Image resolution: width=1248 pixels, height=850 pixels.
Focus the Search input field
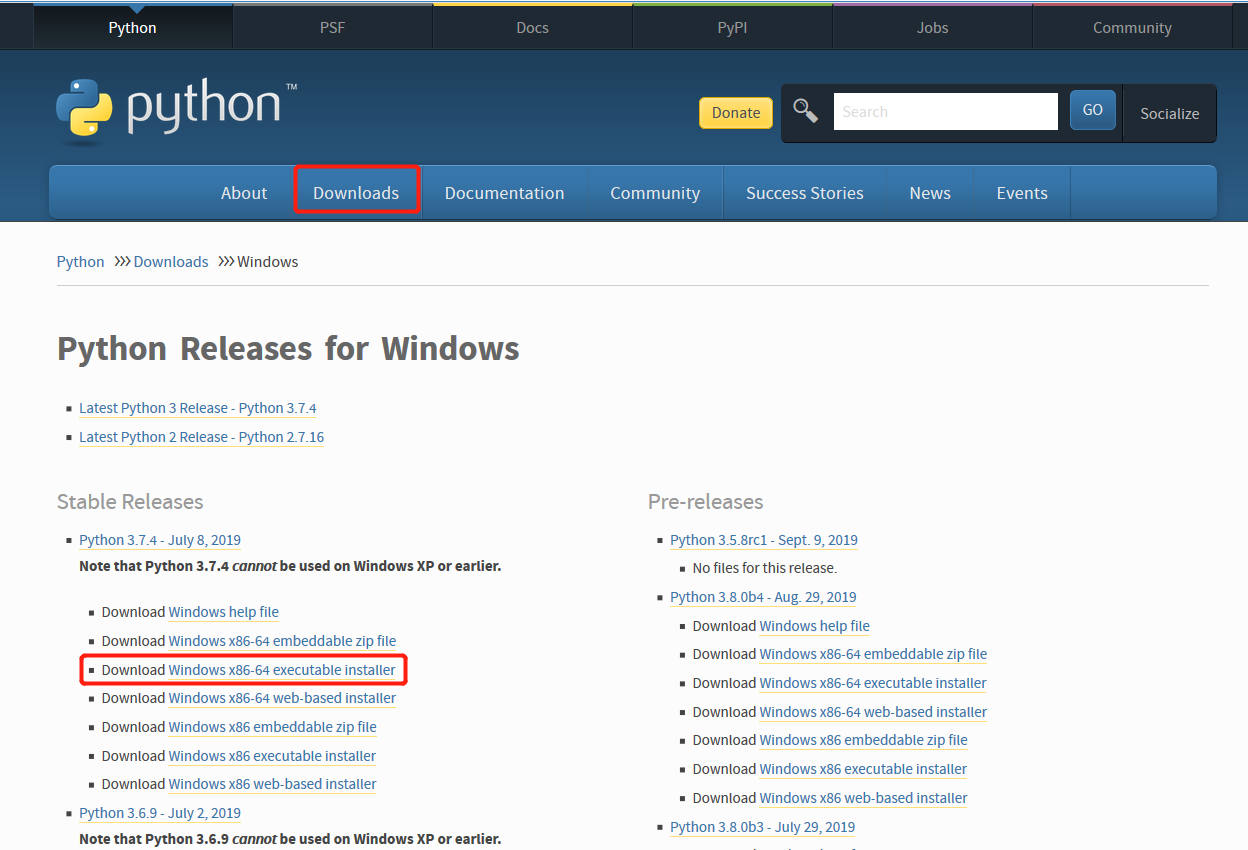coord(945,112)
